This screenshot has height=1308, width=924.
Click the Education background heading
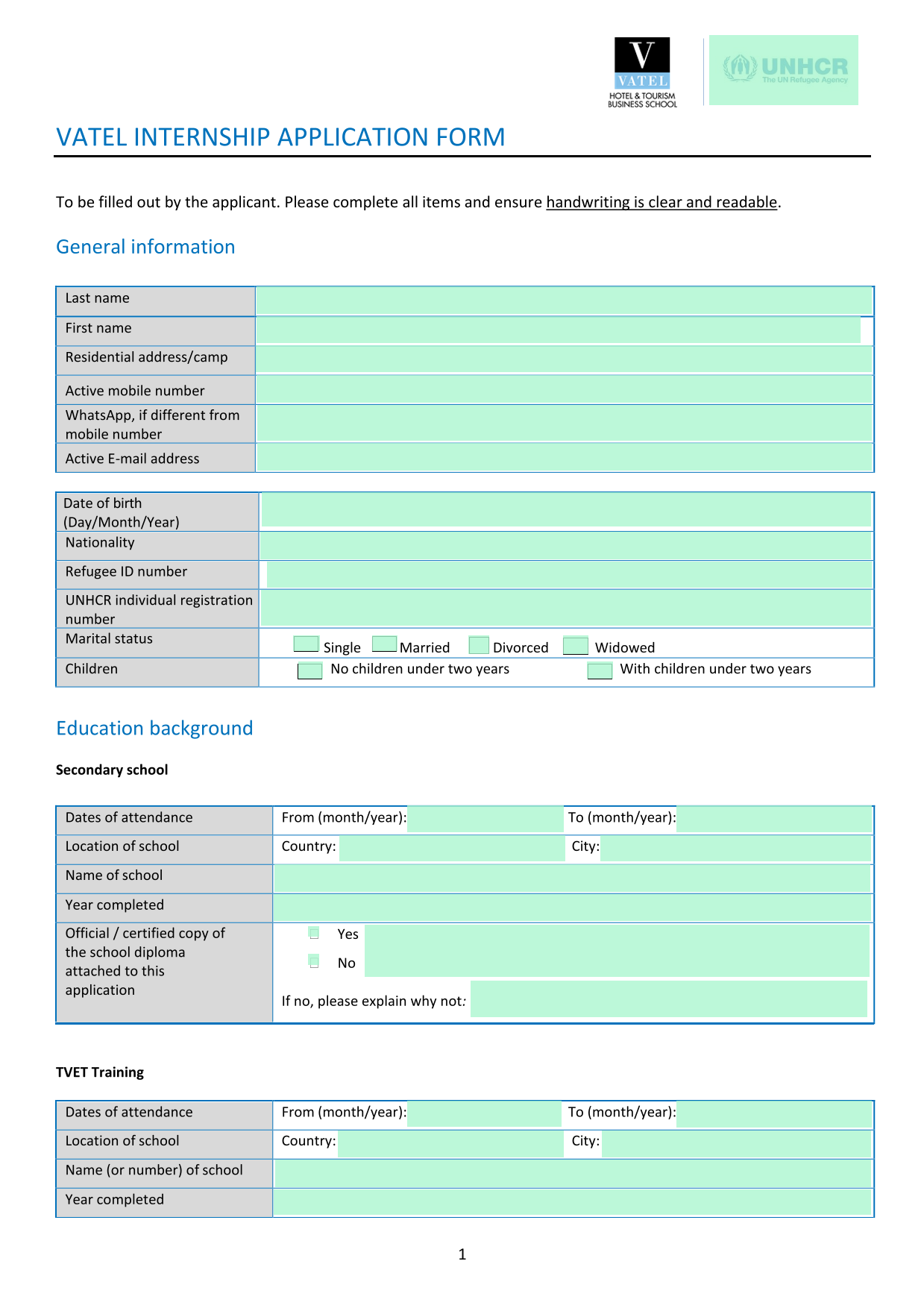(154, 729)
